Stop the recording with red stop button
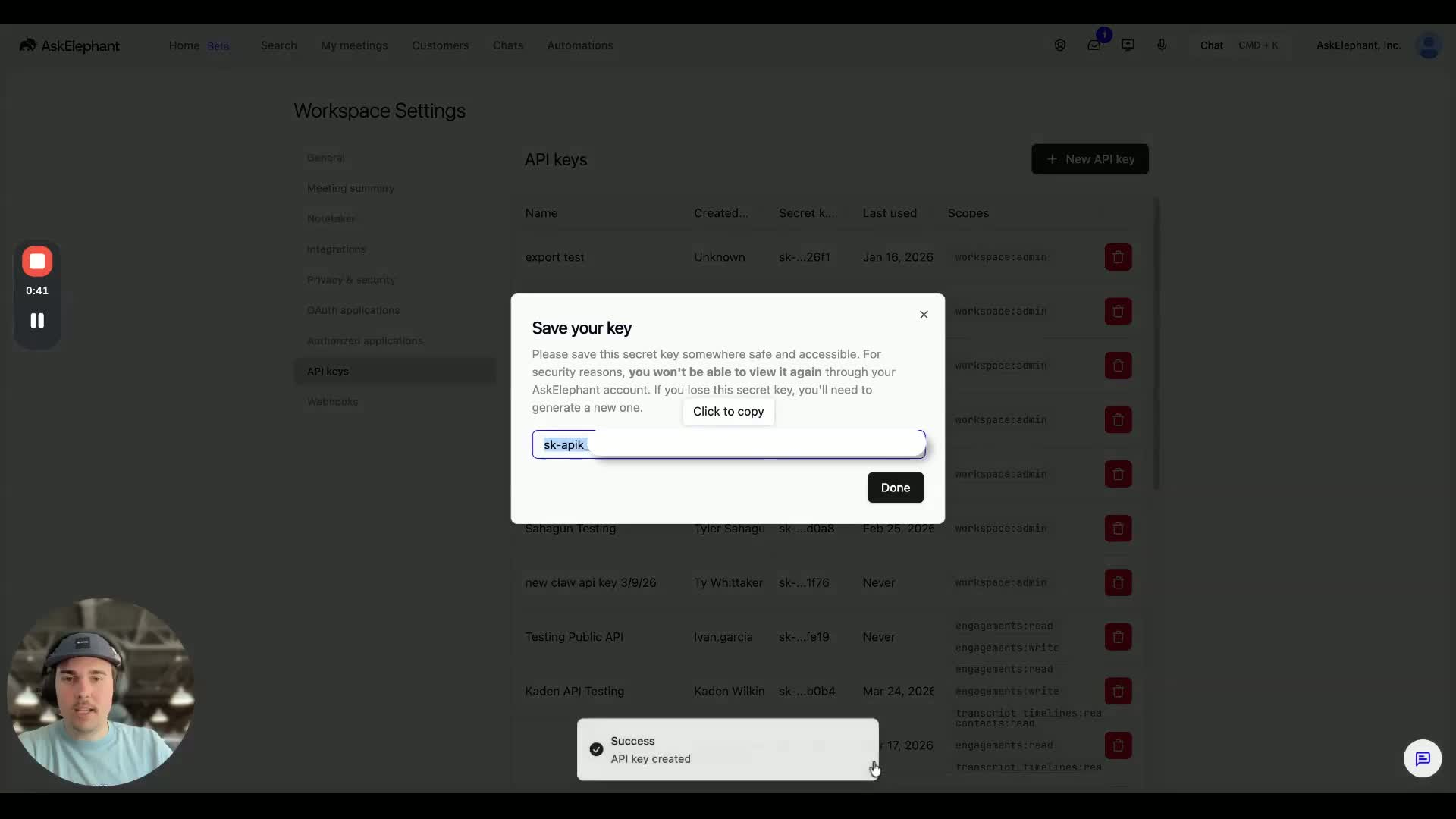The image size is (1456, 819). pyautogui.click(x=37, y=262)
